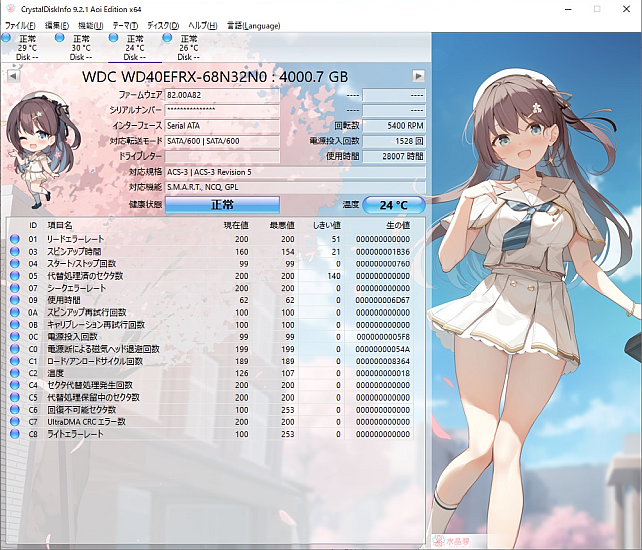Click the firmware field 82.00A82

pyautogui.click(x=222, y=95)
